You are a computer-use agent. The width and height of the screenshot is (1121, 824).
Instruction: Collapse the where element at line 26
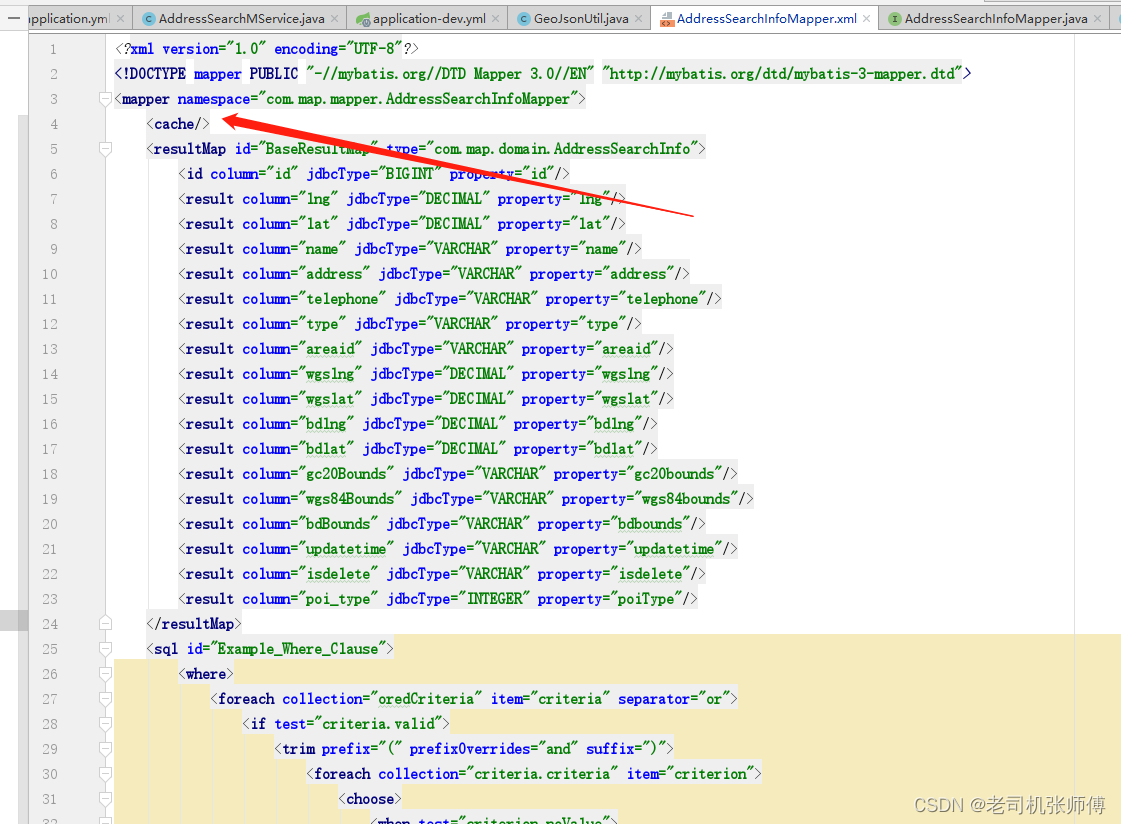pos(106,673)
